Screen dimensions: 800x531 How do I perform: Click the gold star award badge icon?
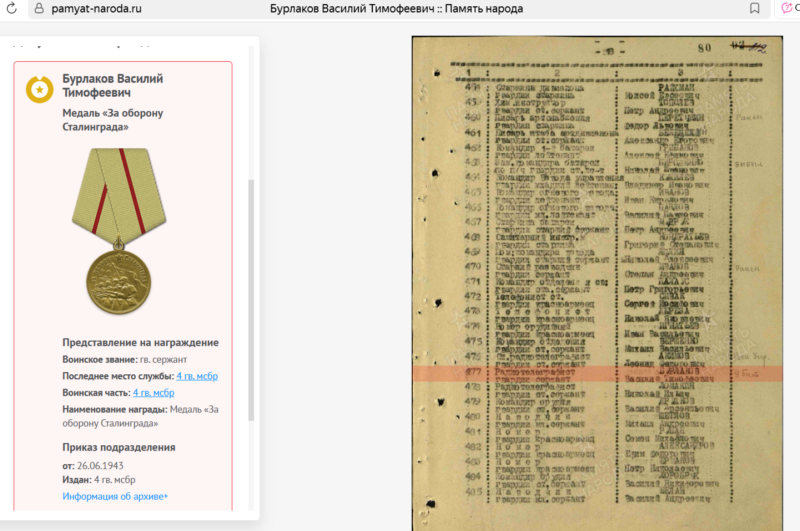pyautogui.click(x=39, y=89)
